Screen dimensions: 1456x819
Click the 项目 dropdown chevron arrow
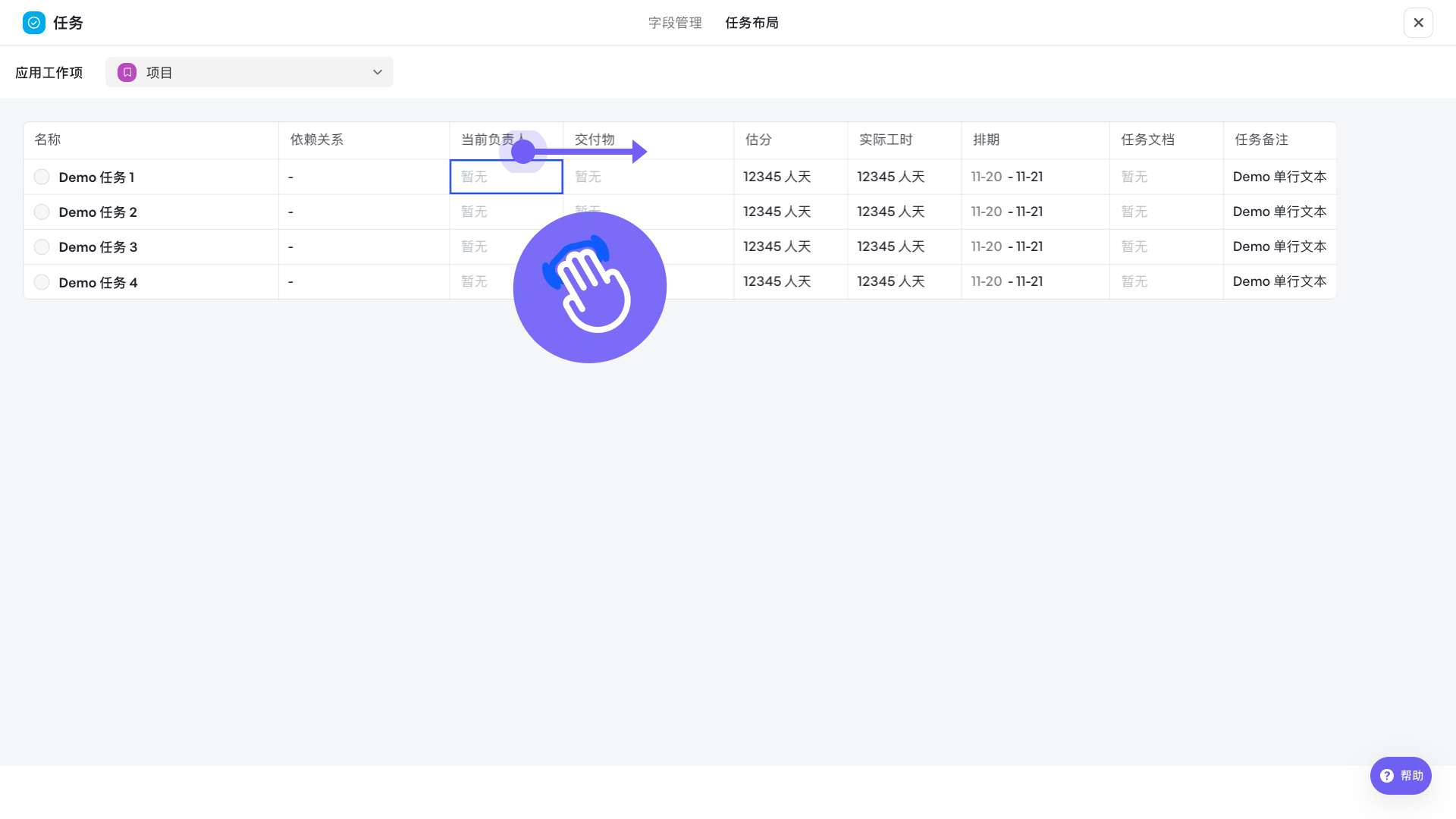[377, 72]
